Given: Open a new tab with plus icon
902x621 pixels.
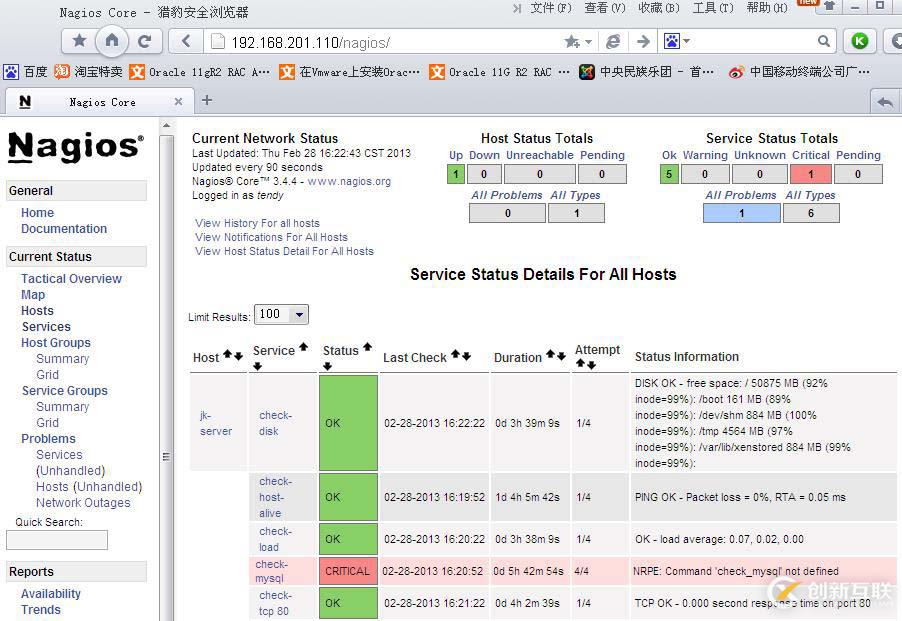Looking at the screenshot, I should [207, 100].
